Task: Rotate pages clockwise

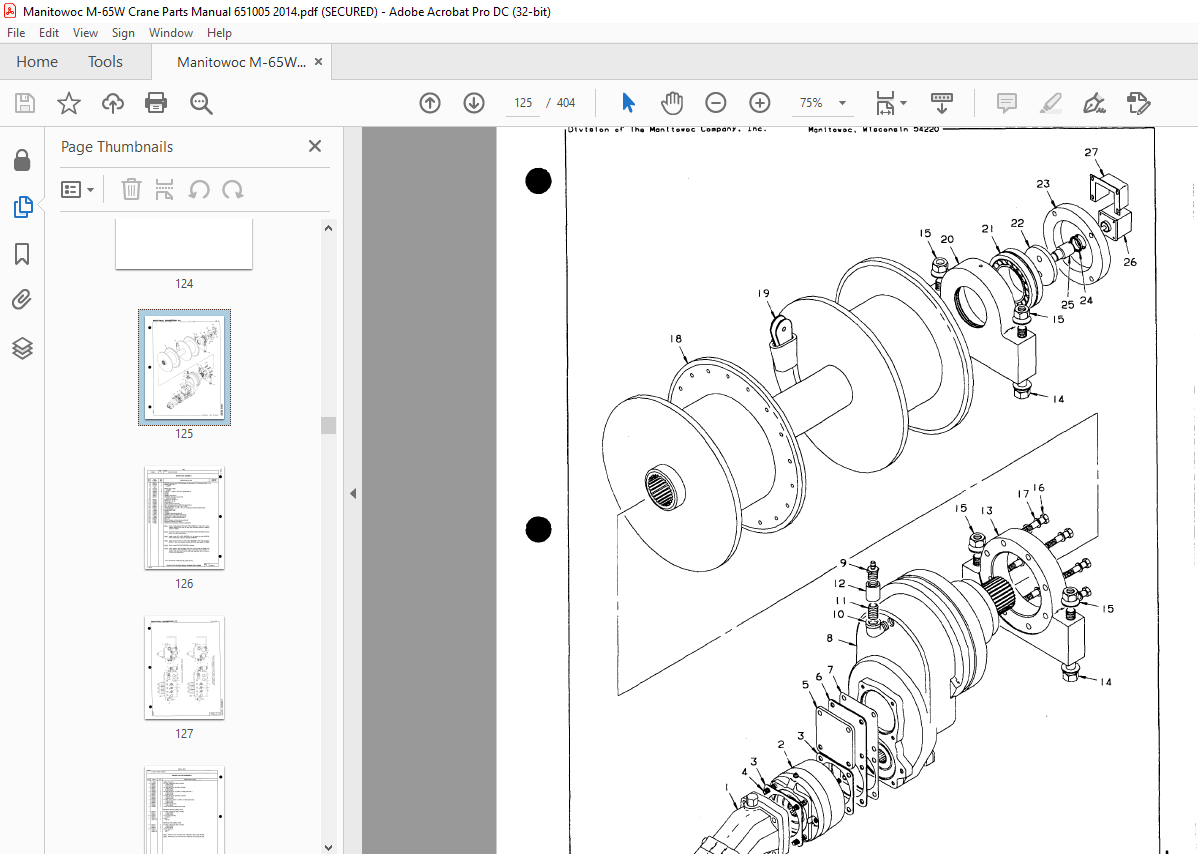Action: coord(233,189)
